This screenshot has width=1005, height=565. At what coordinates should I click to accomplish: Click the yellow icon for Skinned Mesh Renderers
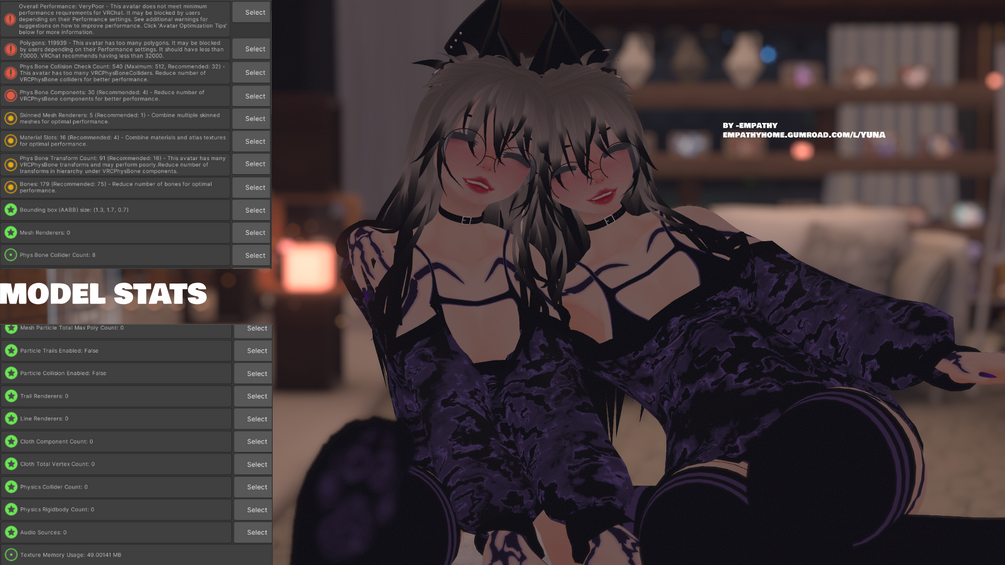(x=10, y=119)
